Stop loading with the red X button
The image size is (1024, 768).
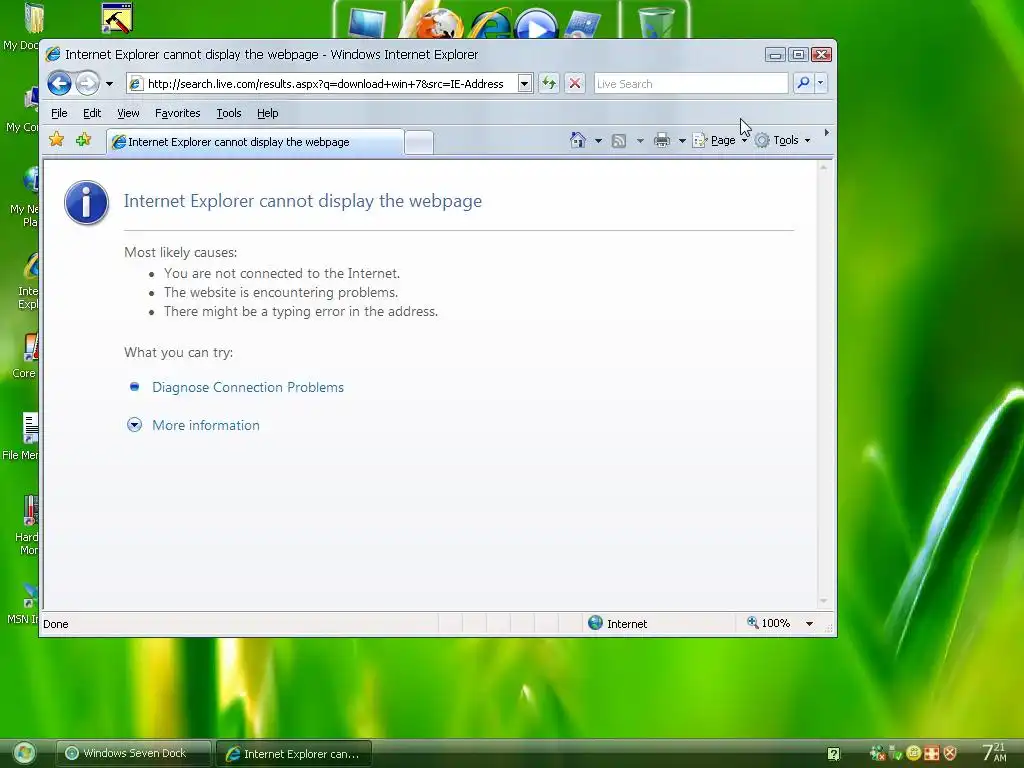tap(575, 84)
